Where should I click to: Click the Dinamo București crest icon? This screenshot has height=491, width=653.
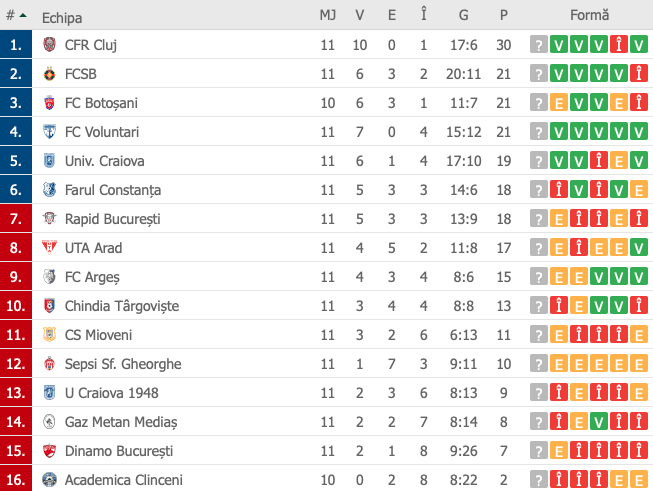click(x=50, y=451)
